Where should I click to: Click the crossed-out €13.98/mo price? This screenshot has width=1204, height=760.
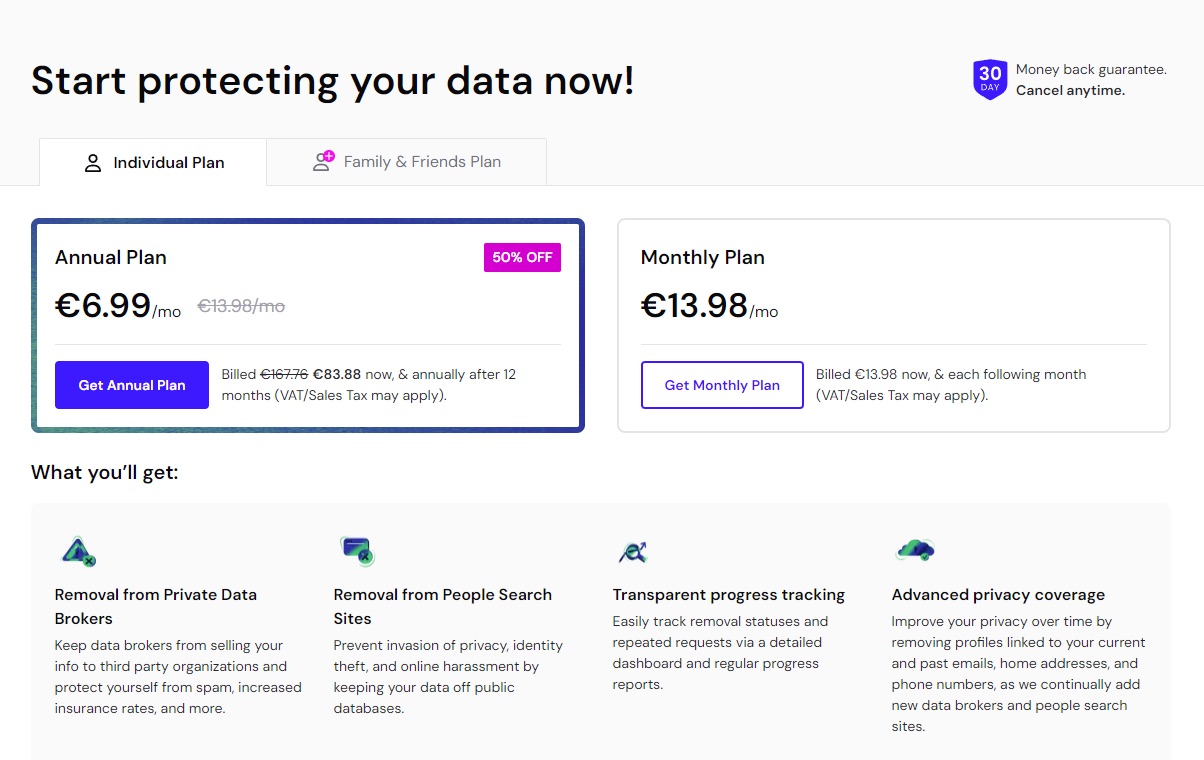[241, 306]
